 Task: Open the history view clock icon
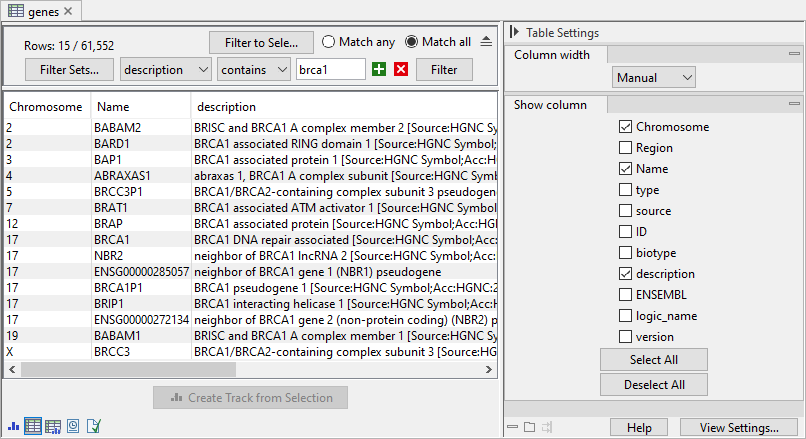73,426
